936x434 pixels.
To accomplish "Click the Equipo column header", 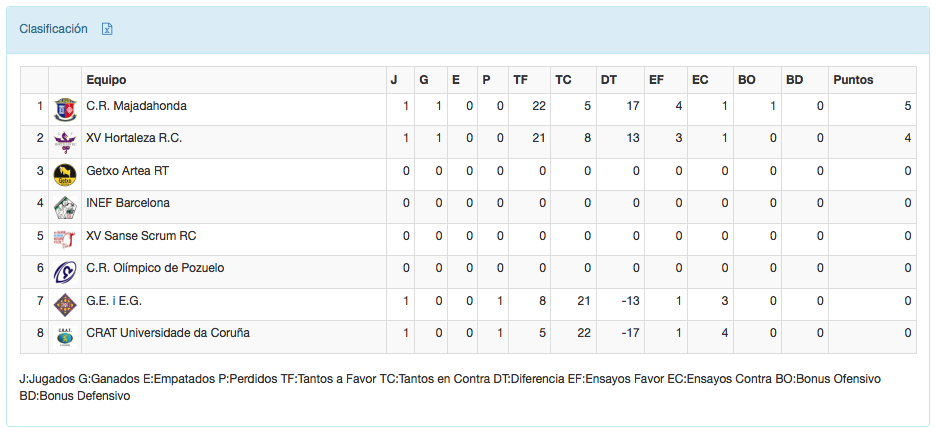I will (x=106, y=80).
